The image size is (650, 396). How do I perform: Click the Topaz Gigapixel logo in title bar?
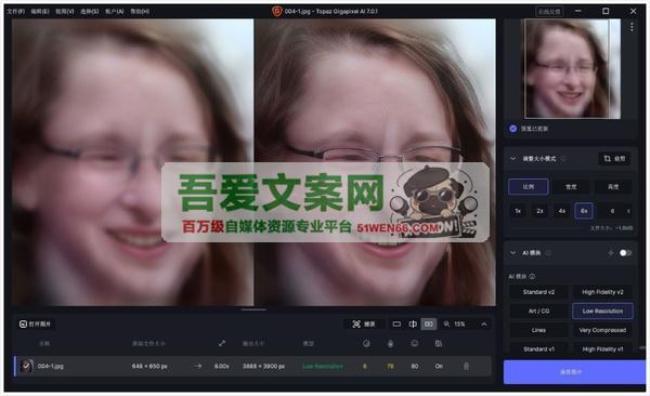277,11
